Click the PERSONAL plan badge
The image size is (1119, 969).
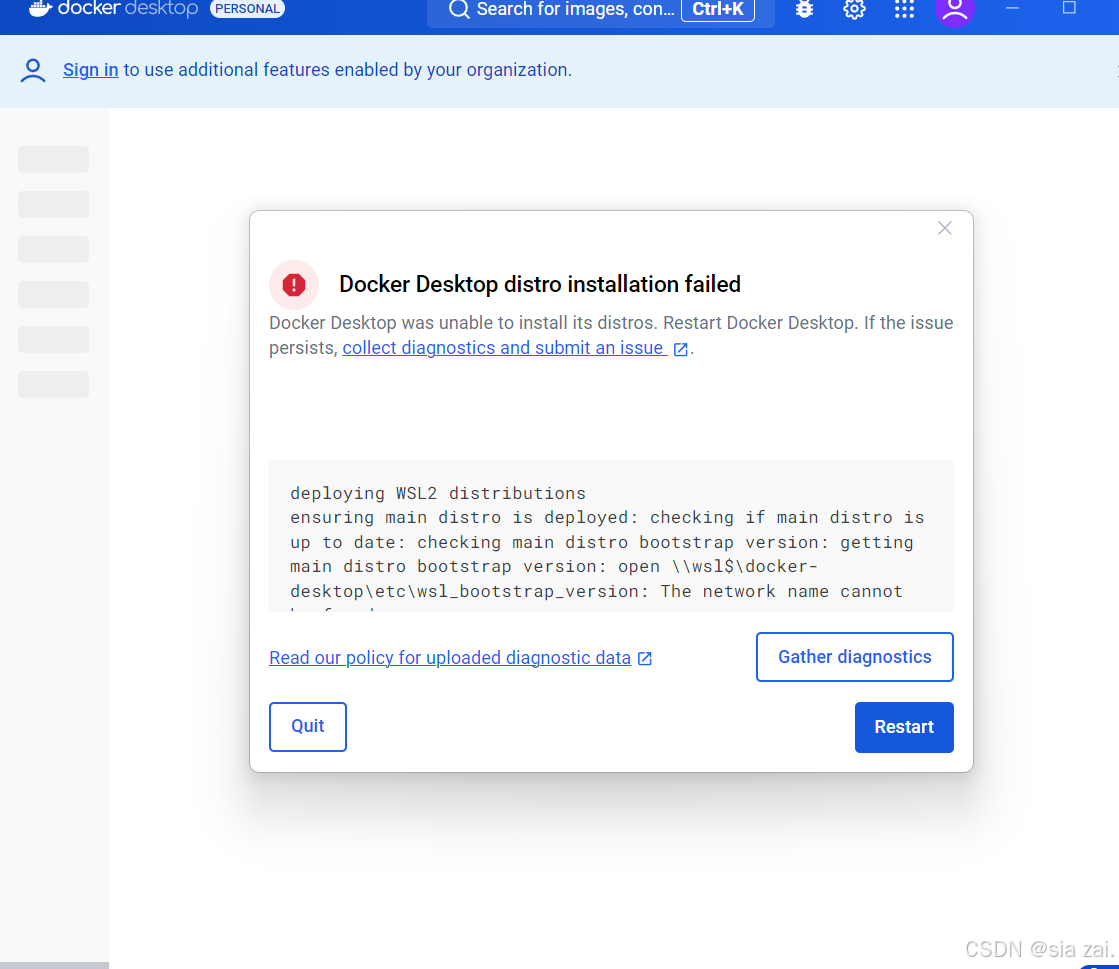click(x=248, y=9)
